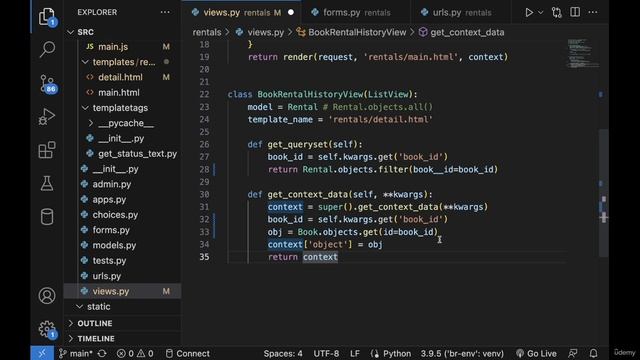Viewport: 640px width, 360px height.
Task: Click the code minimap
Action: click(x=582, y=53)
